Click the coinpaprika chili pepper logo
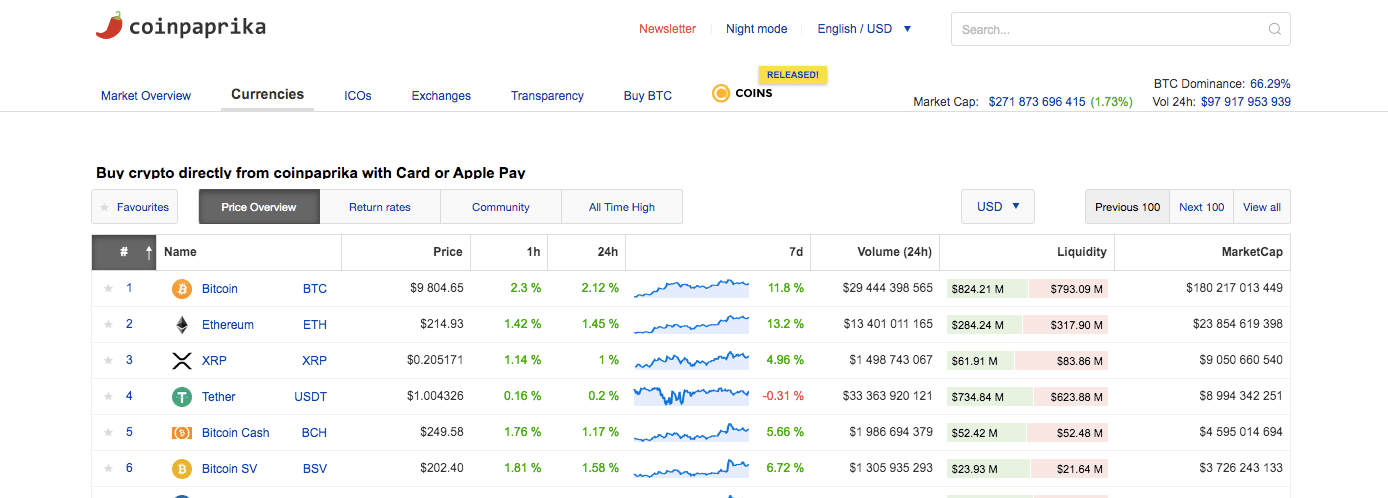1388x498 pixels. [x=109, y=26]
